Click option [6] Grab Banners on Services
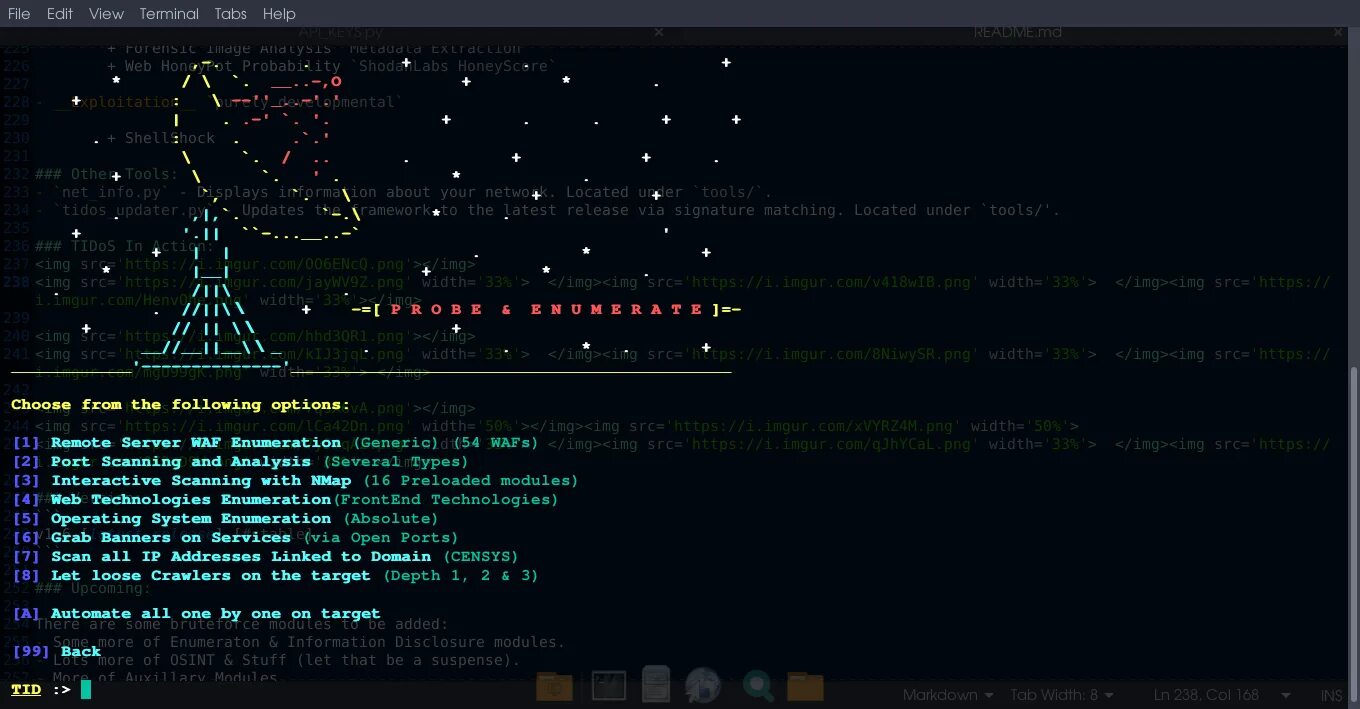 (235, 537)
